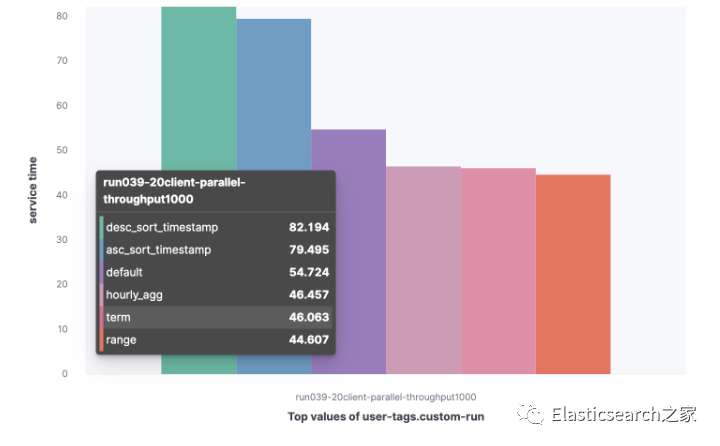Click highlighted term row in tooltip
Screen dimensions: 720x446
click(x=216, y=317)
